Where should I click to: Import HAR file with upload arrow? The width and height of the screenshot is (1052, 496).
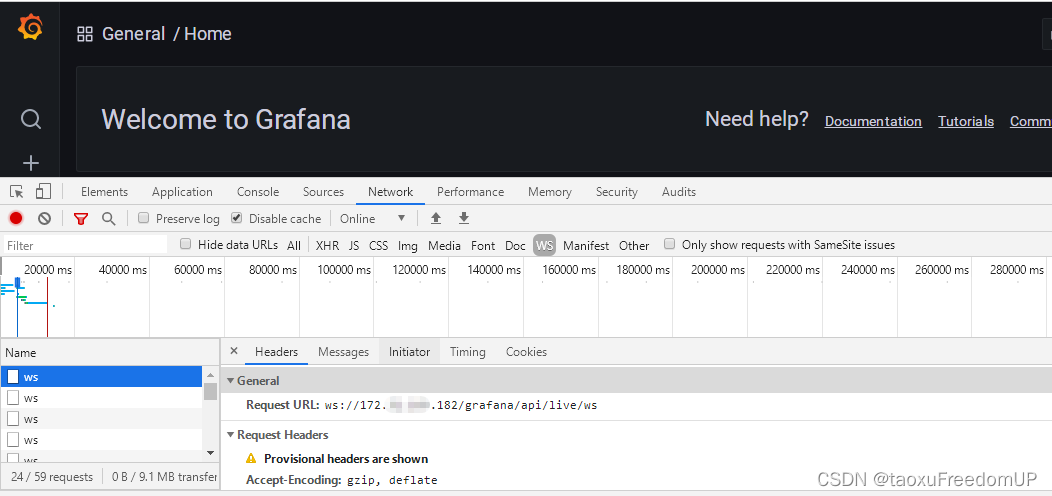click(x=436, y=218)
